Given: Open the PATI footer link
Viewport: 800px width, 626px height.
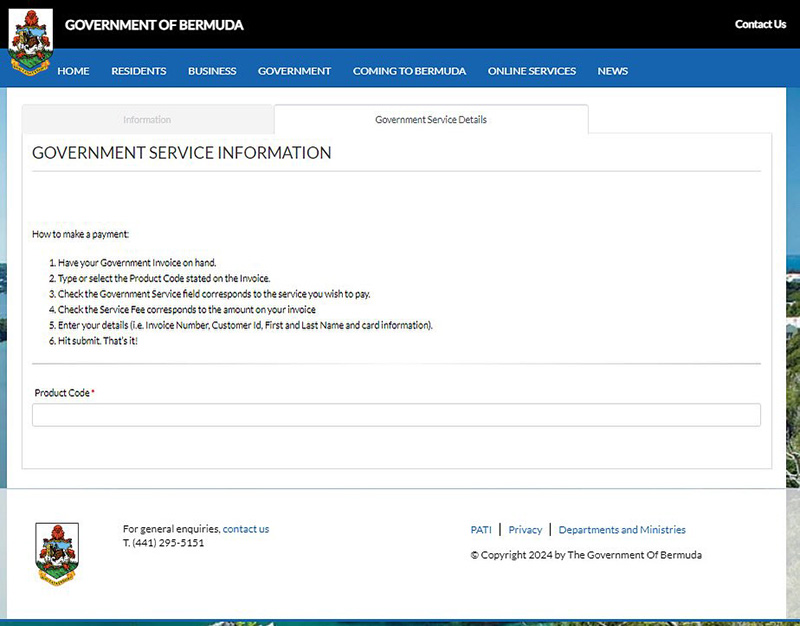Looking at the screenshot, I should [481, 530].
